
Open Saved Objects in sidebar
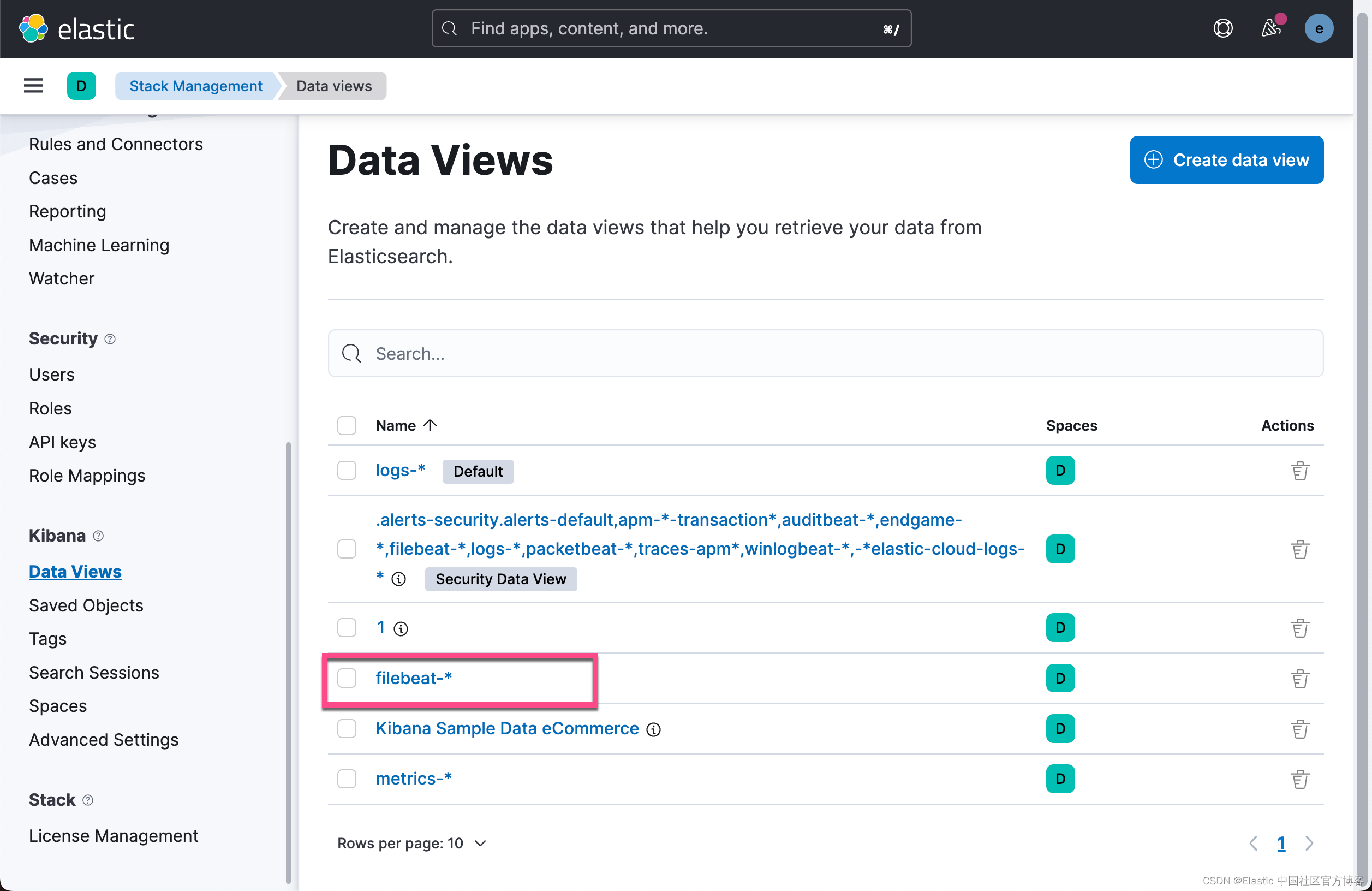(x=86, y=605)
